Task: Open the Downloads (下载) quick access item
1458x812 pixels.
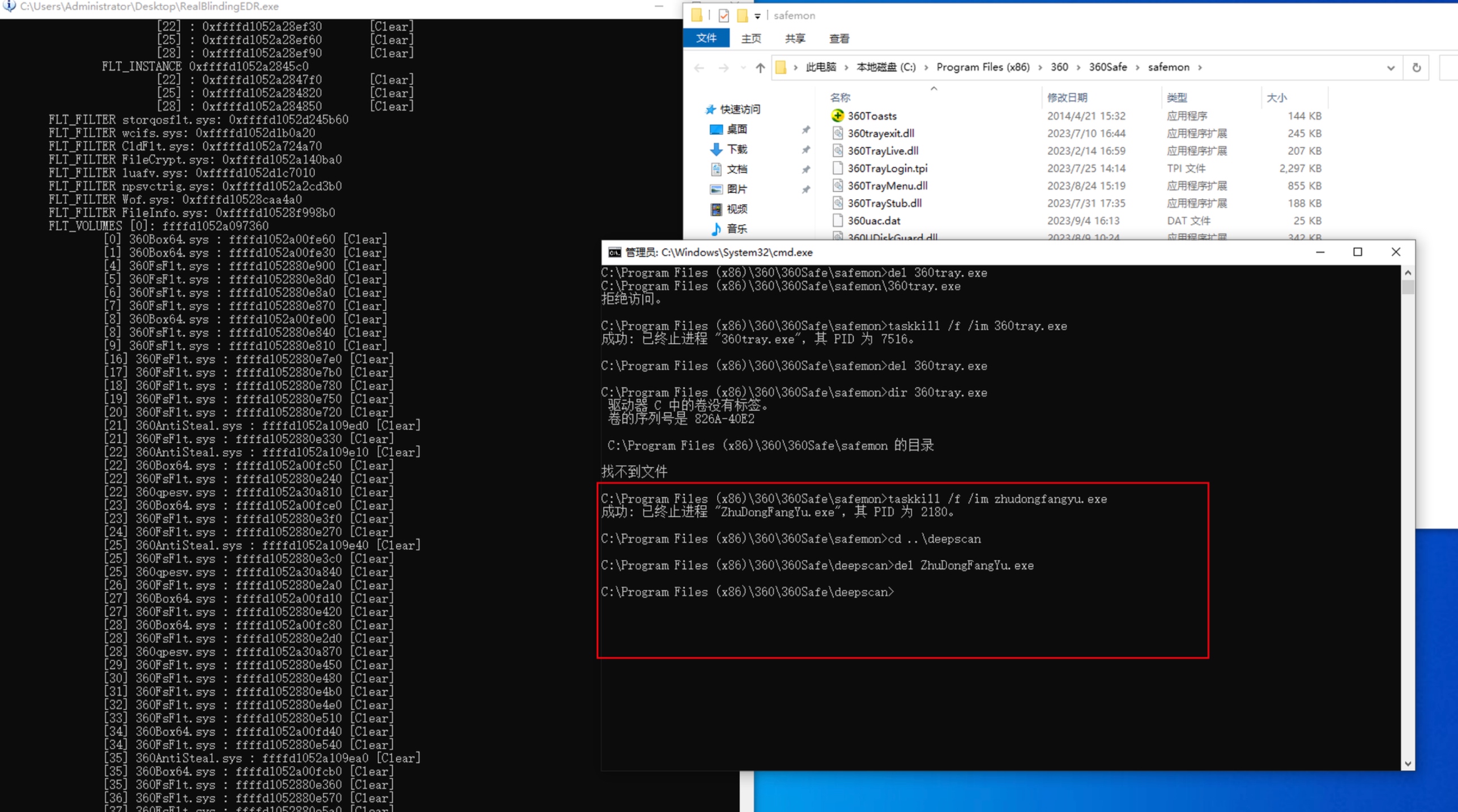Action: tap(736, 149)
